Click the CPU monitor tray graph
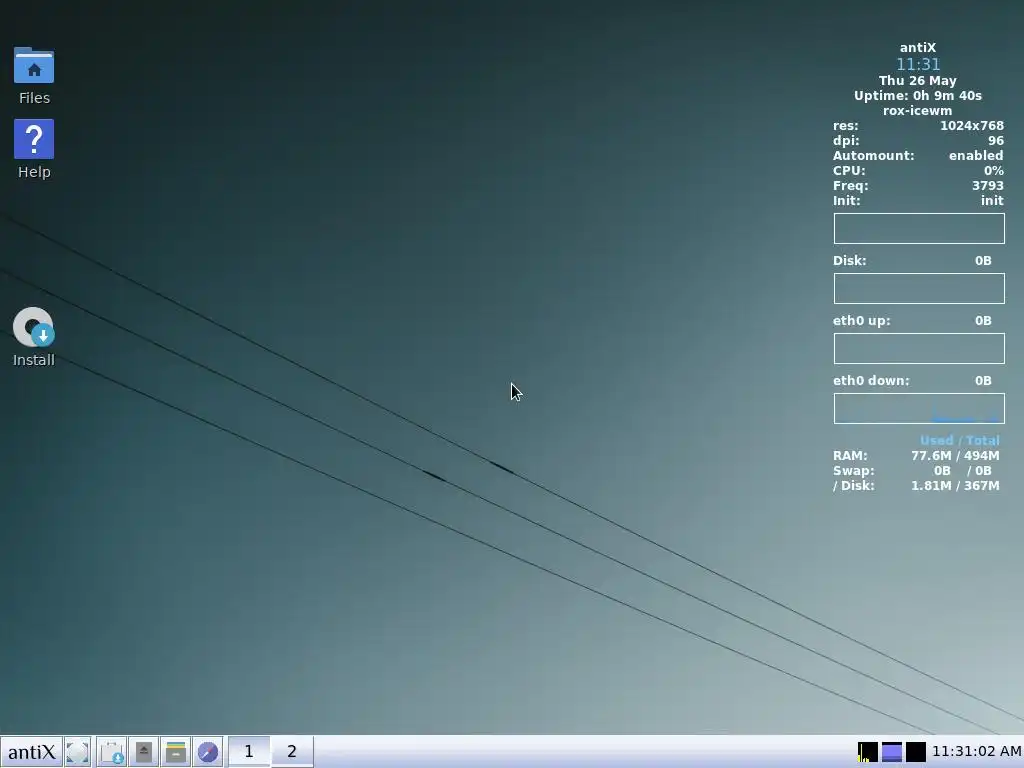Image resolution: width=1024 pixels, height=768 pixels. pyautogui.click(x=868, y=752)
